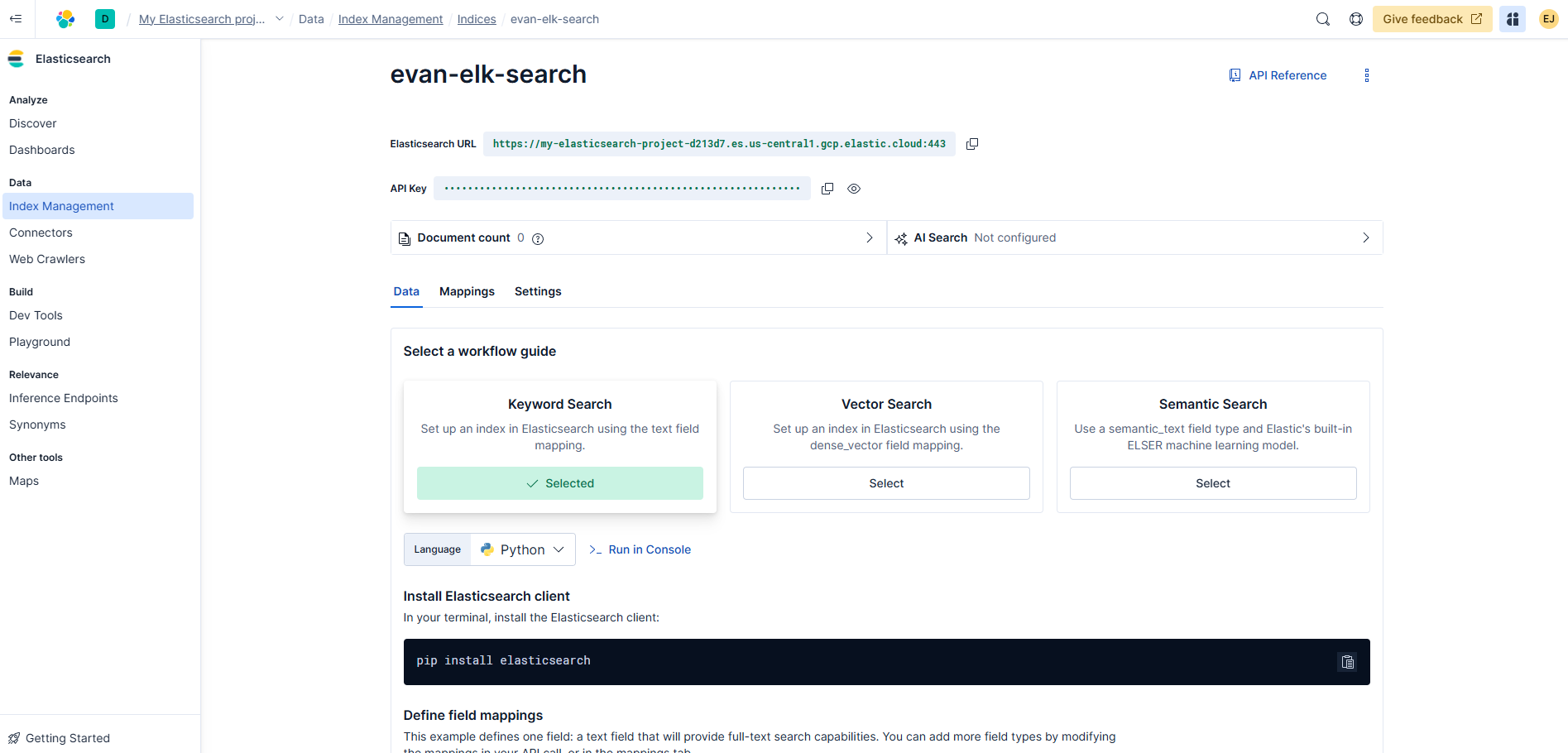Viewport: 1568px width, 753px height.
Task: Select the Vector Search workflow
Action: pos(886,483)
